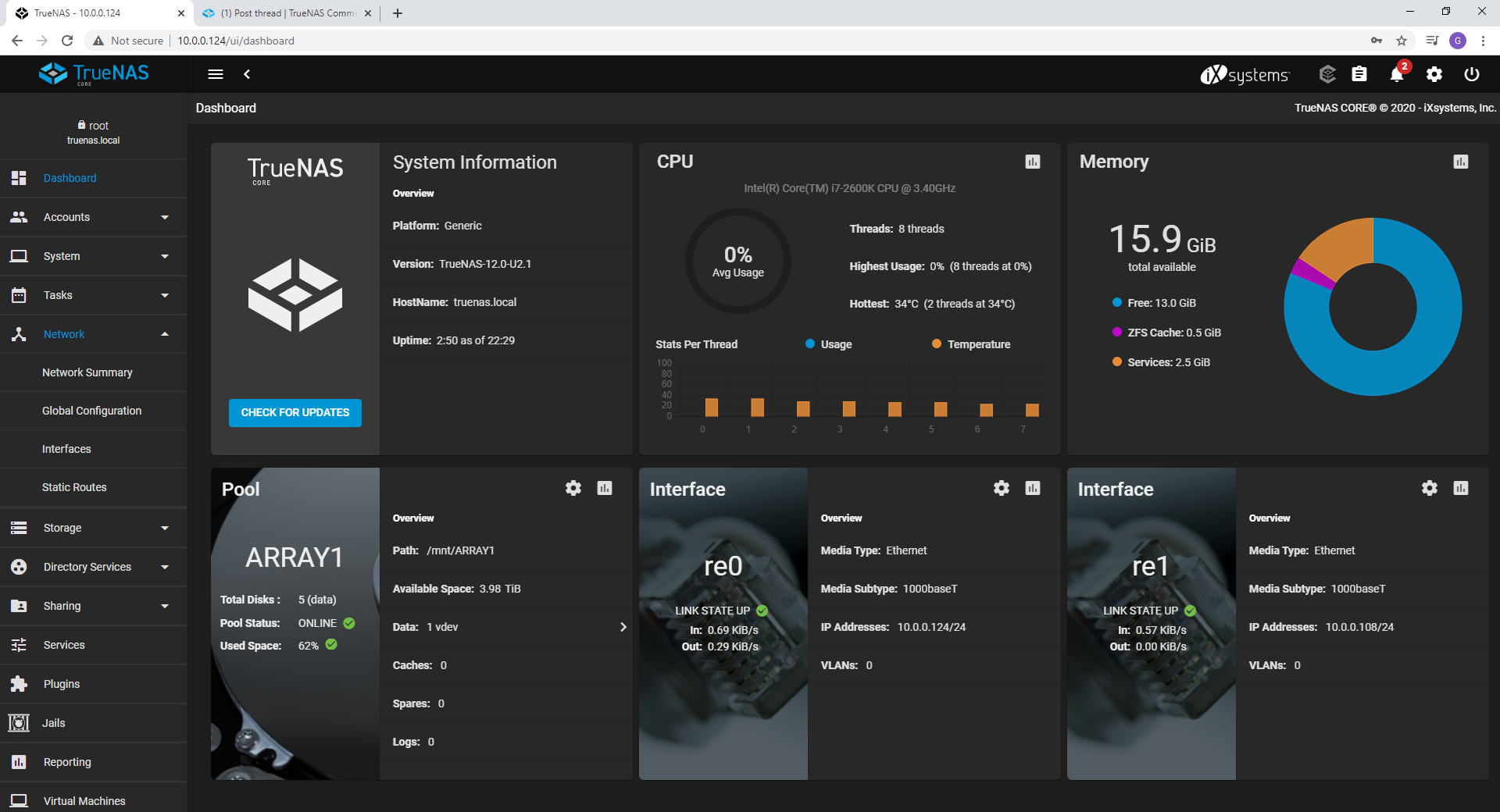Toggle the sidebar hamburger menu
This screenshot has width=1500, height=812.
point(216,74)
